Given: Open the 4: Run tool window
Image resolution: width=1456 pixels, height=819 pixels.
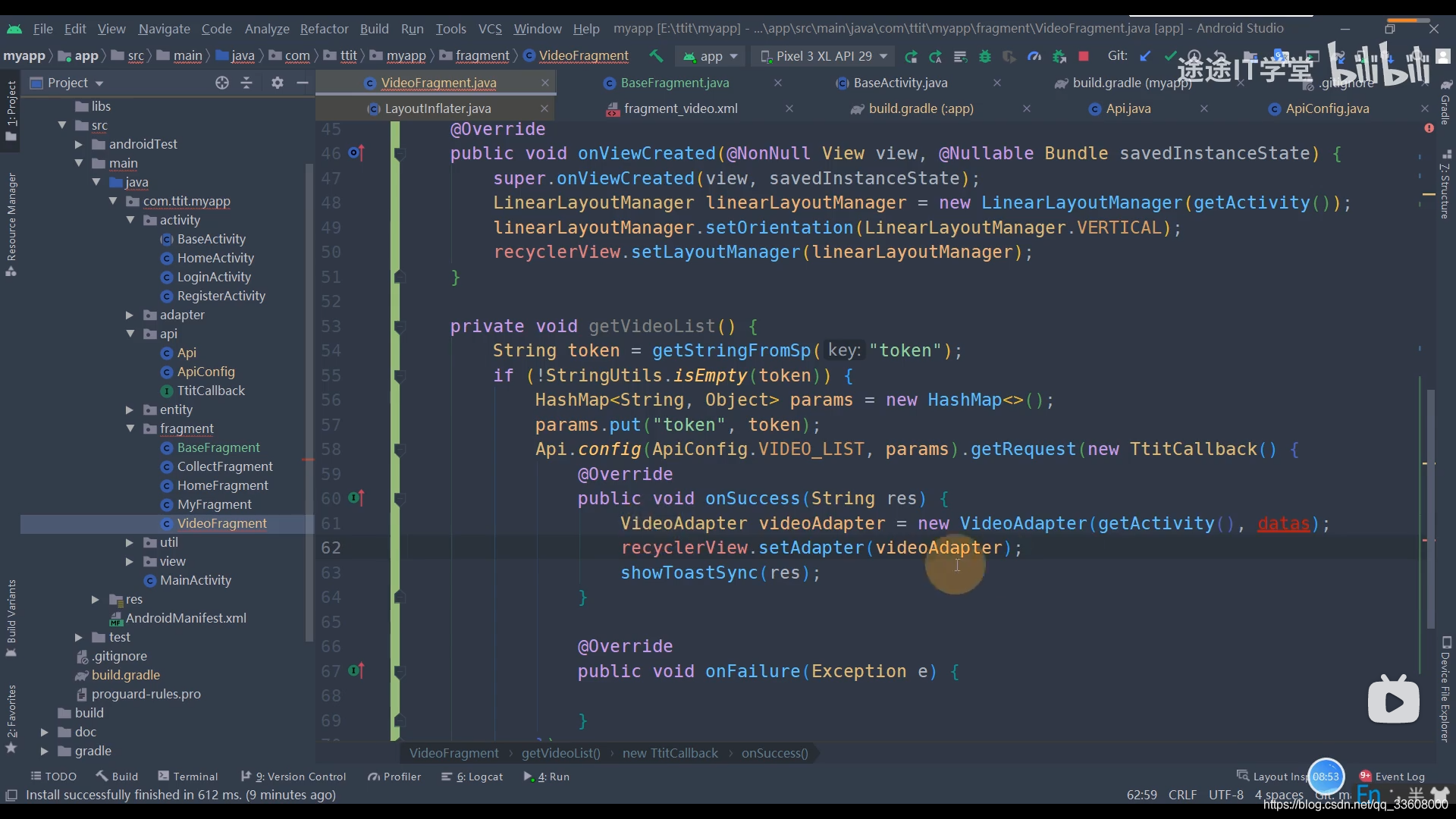Looking at the screenshot, I should pyautogui.click(x=547, y=777).
